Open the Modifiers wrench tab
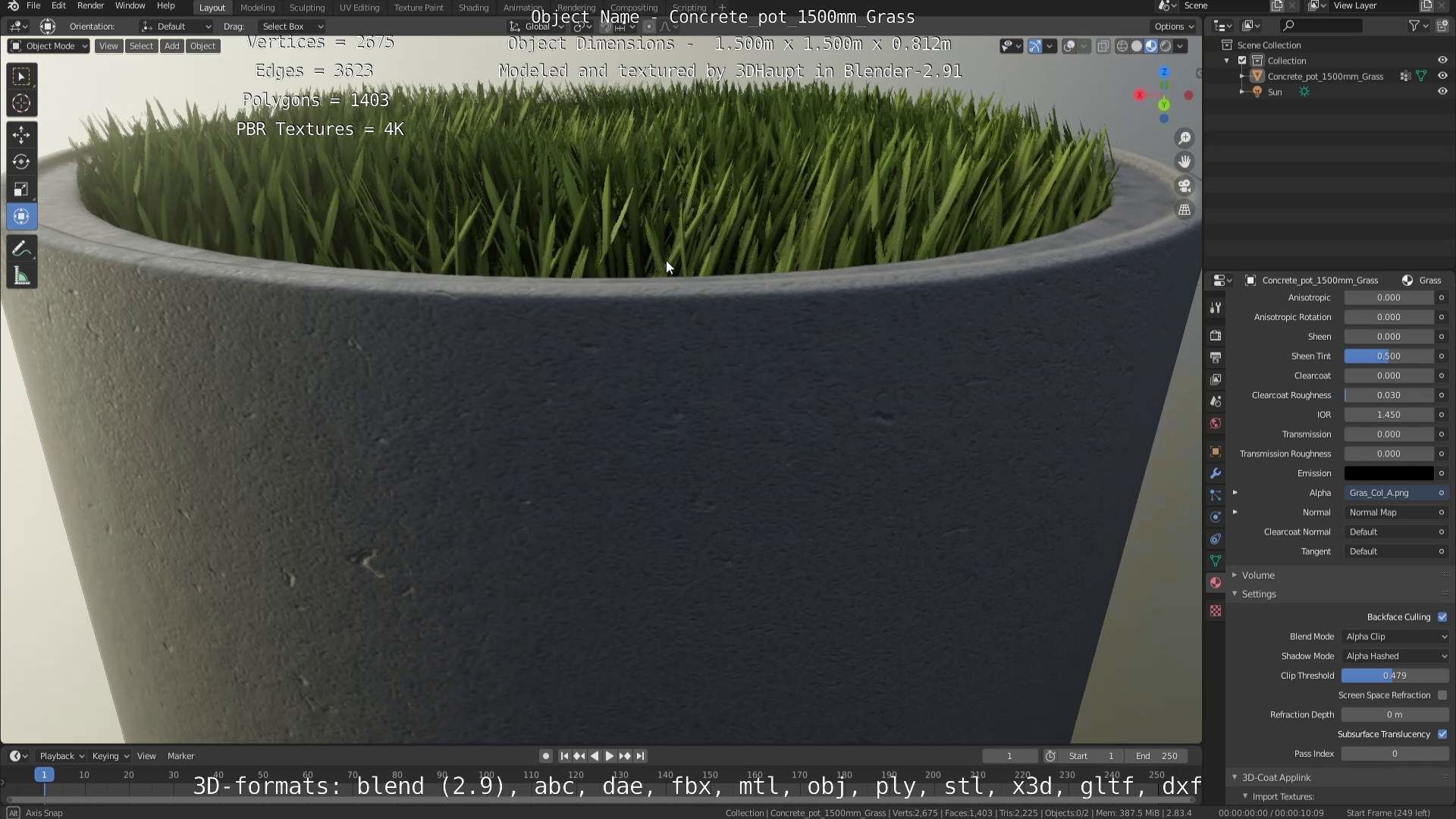The image size is (1456, 819). pos(1216,473)
